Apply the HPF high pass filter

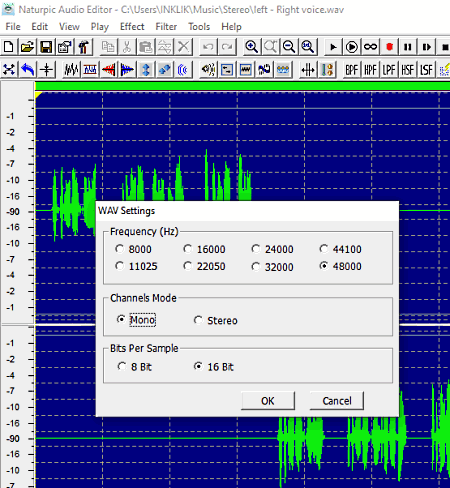click(x=370, y=70)
